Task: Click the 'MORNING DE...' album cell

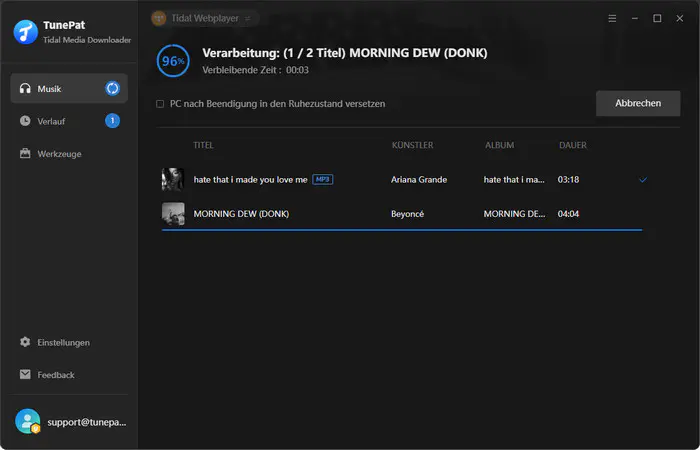Action: [514, 214]
